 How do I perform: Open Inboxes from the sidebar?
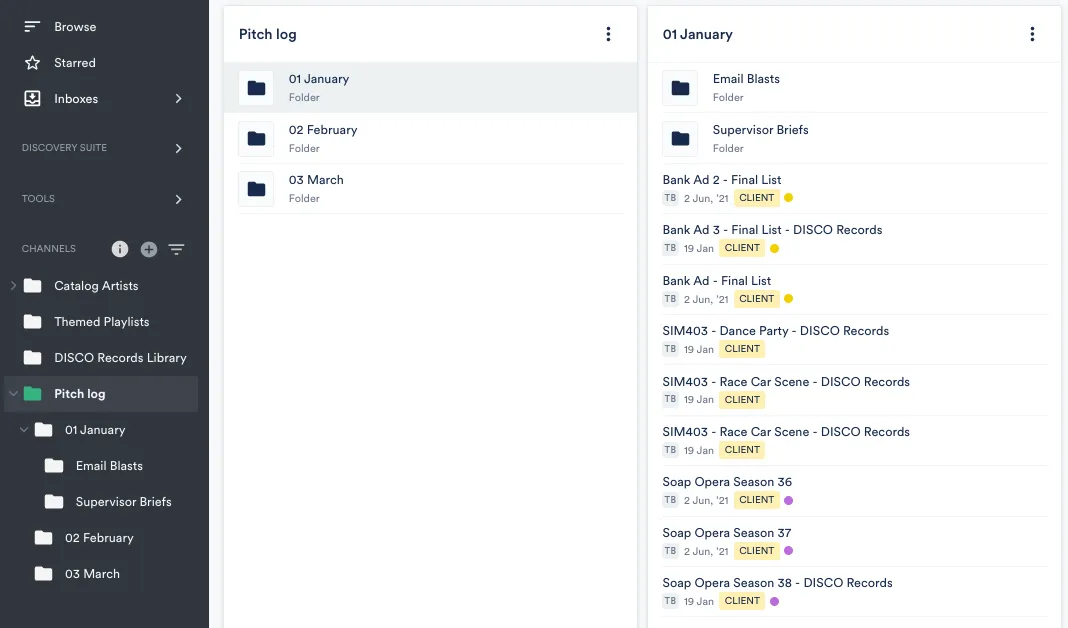[x=76, y=98]
